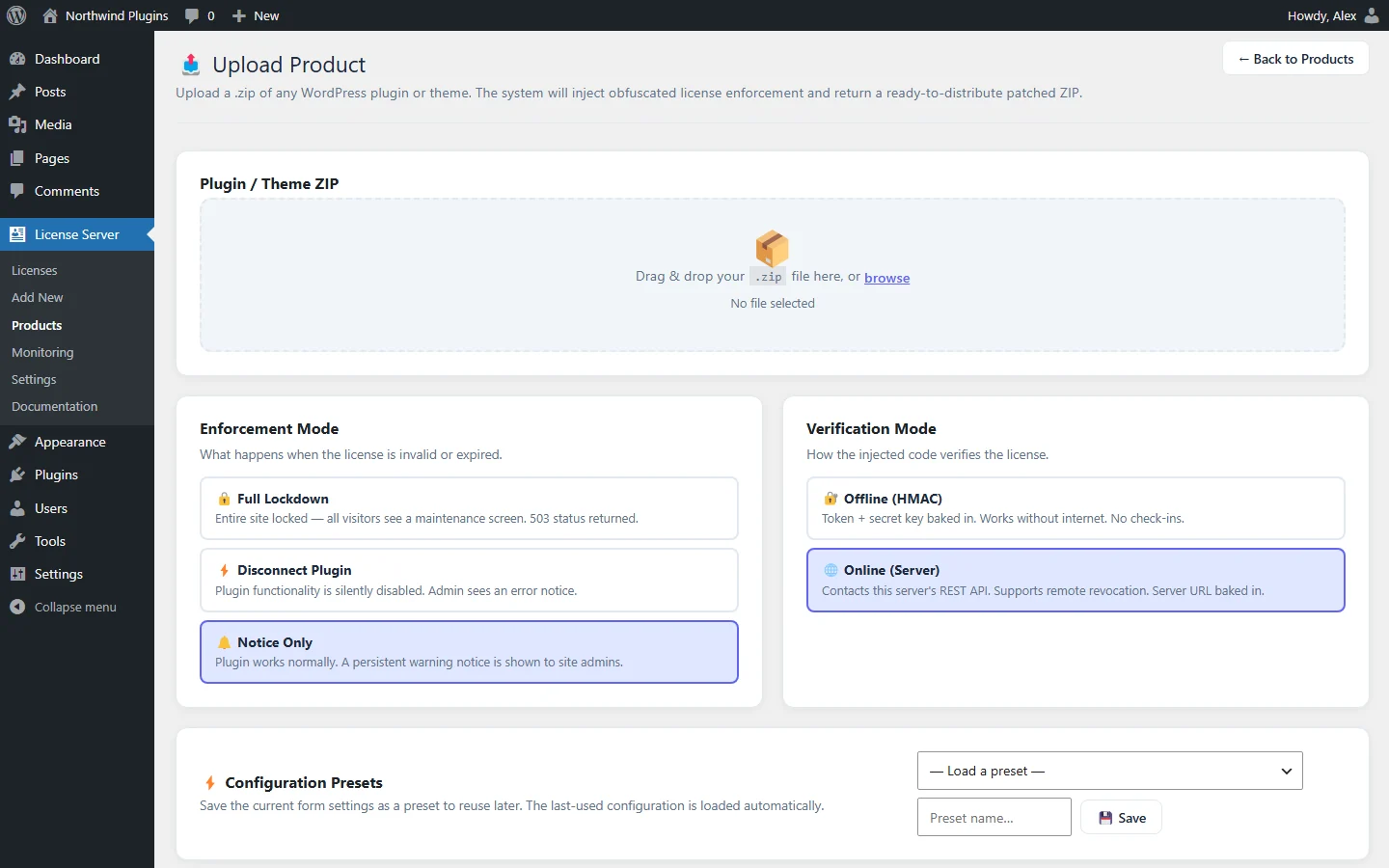Click the Users icon in sidebar
Screen dimensions: 1389x868
(x=17, y=508)
